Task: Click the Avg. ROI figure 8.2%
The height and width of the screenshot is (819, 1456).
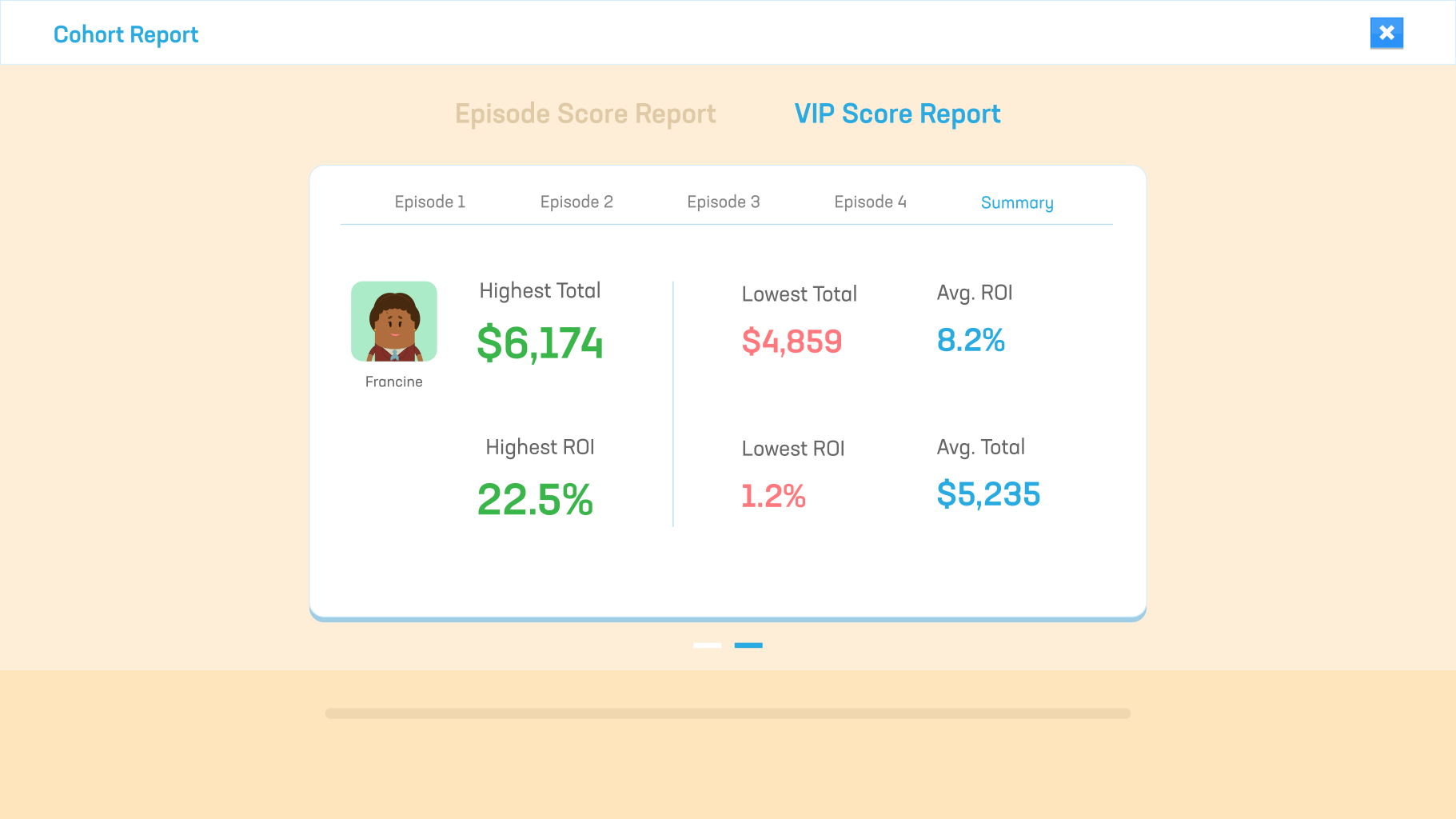Action: click(971, 340)
